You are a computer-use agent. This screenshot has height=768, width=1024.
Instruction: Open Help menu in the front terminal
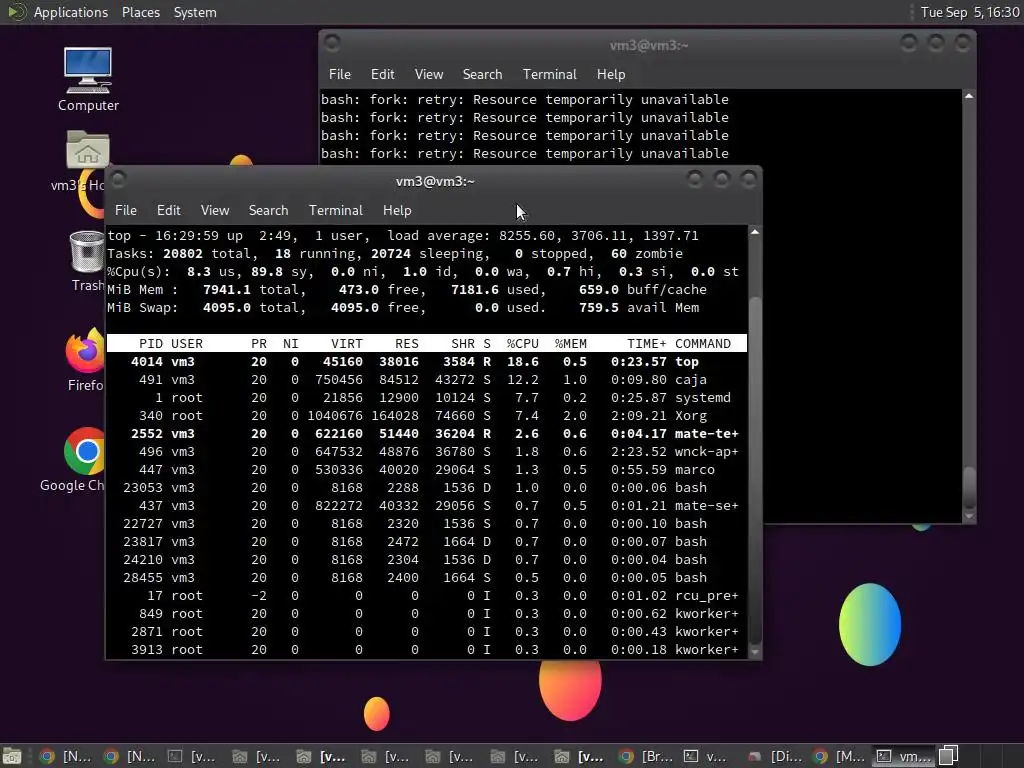click(x=397, y=210)
